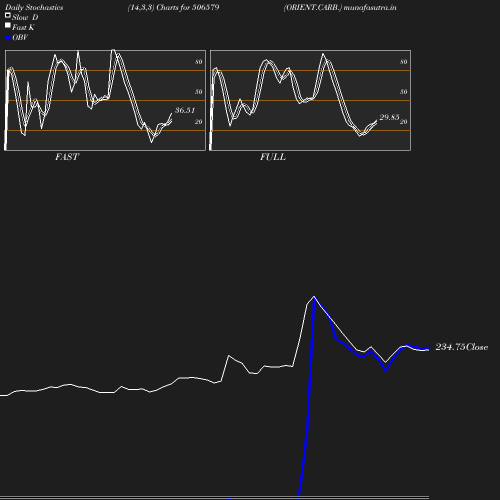
Task: Click the Fast K legend swatch
Action: [x=8, y=25]
